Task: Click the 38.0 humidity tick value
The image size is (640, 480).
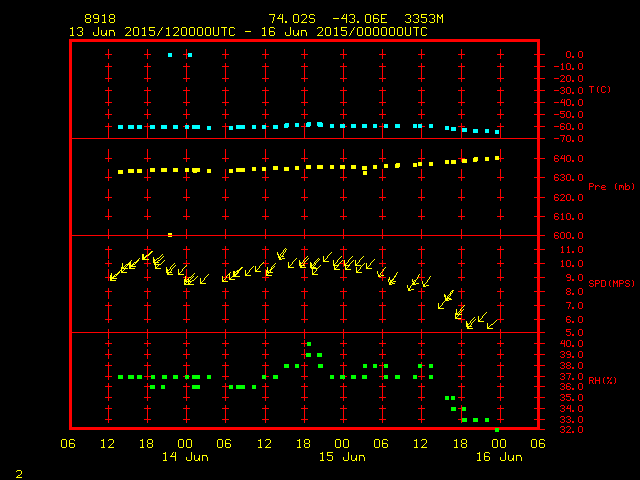Action: click(x=571, y=366)
